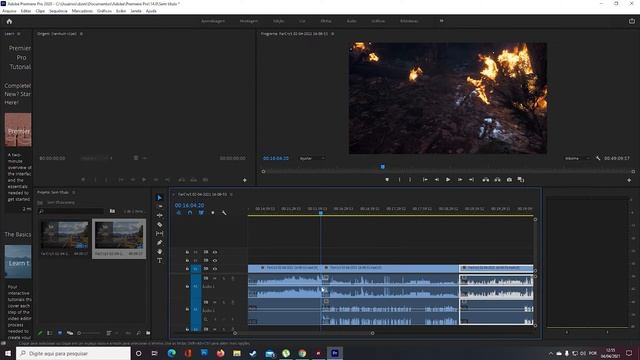Open the Program Monitor panel menu
Screen dimensions: 640x360
click(x=333, y=34)
